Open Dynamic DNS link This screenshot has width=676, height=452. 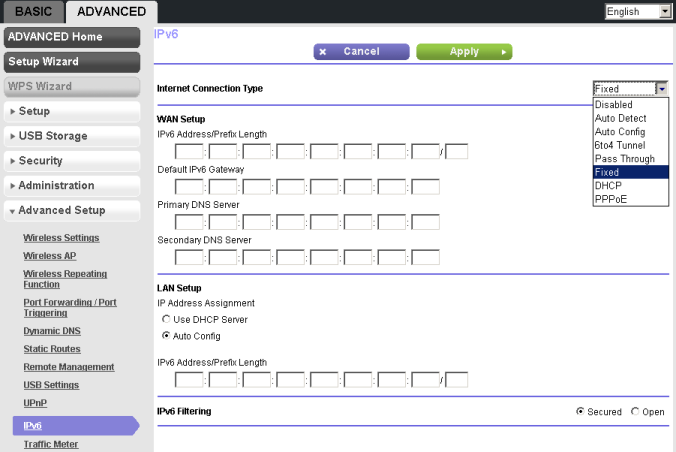tap(52, 331)
